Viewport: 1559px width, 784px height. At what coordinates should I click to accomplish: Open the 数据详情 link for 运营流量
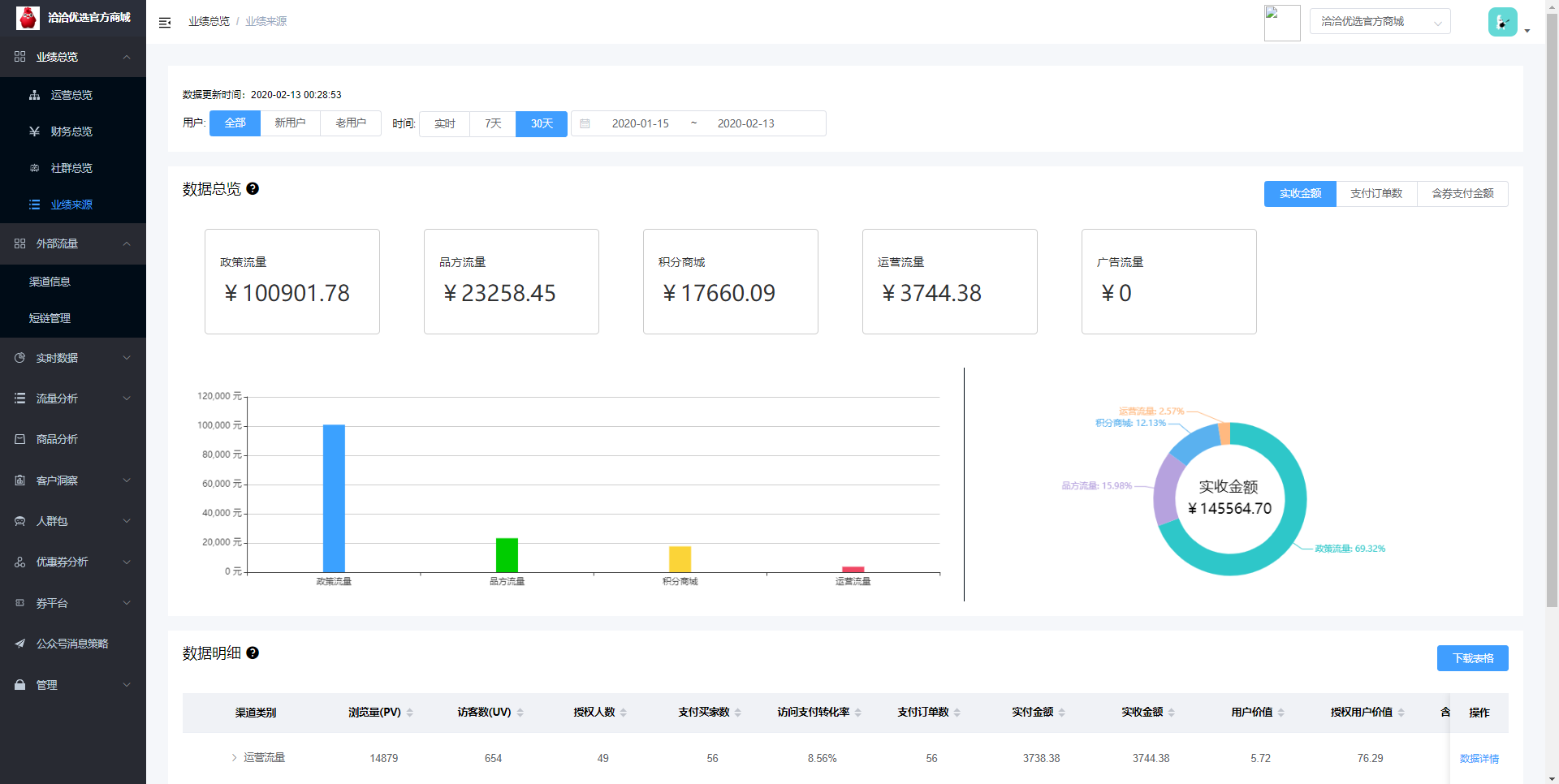1479,759
